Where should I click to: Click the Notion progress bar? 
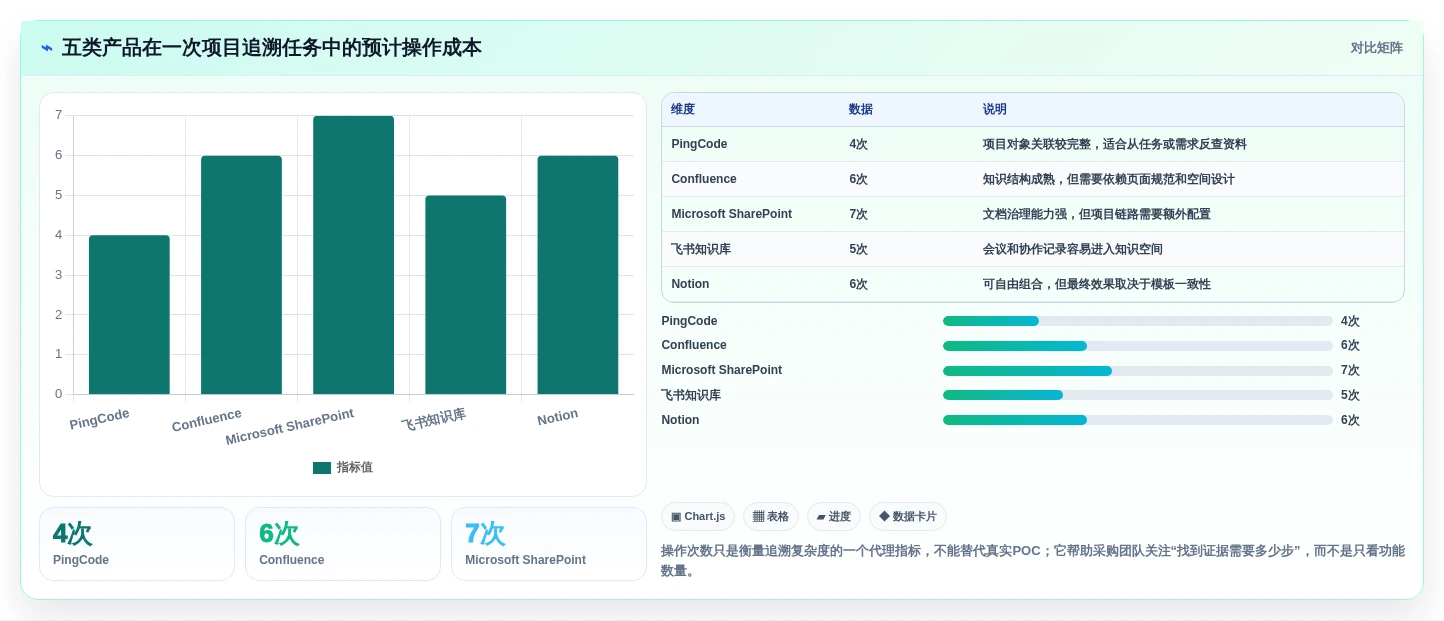1137,420
